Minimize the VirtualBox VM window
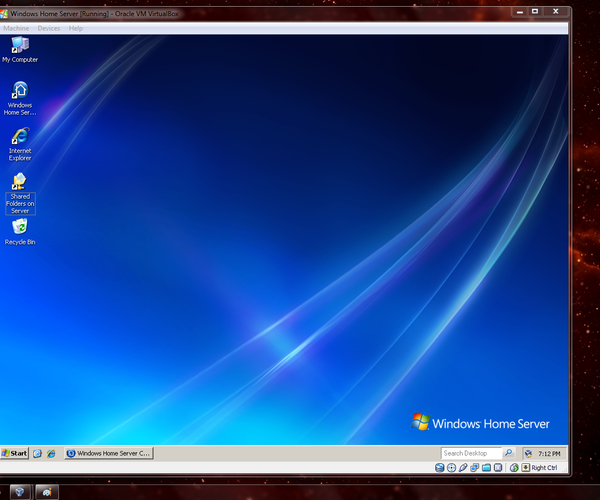Image resolution: width=600 pixels, height=500 pixels. point(520,12)
